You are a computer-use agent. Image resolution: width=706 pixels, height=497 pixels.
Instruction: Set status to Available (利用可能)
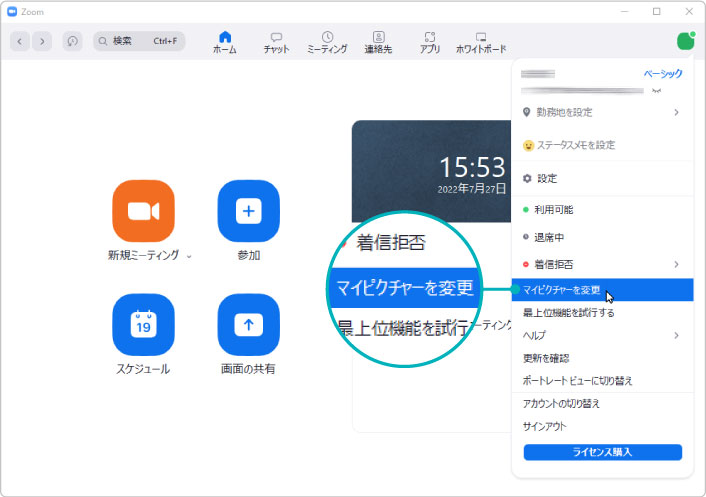coord(602,210)
